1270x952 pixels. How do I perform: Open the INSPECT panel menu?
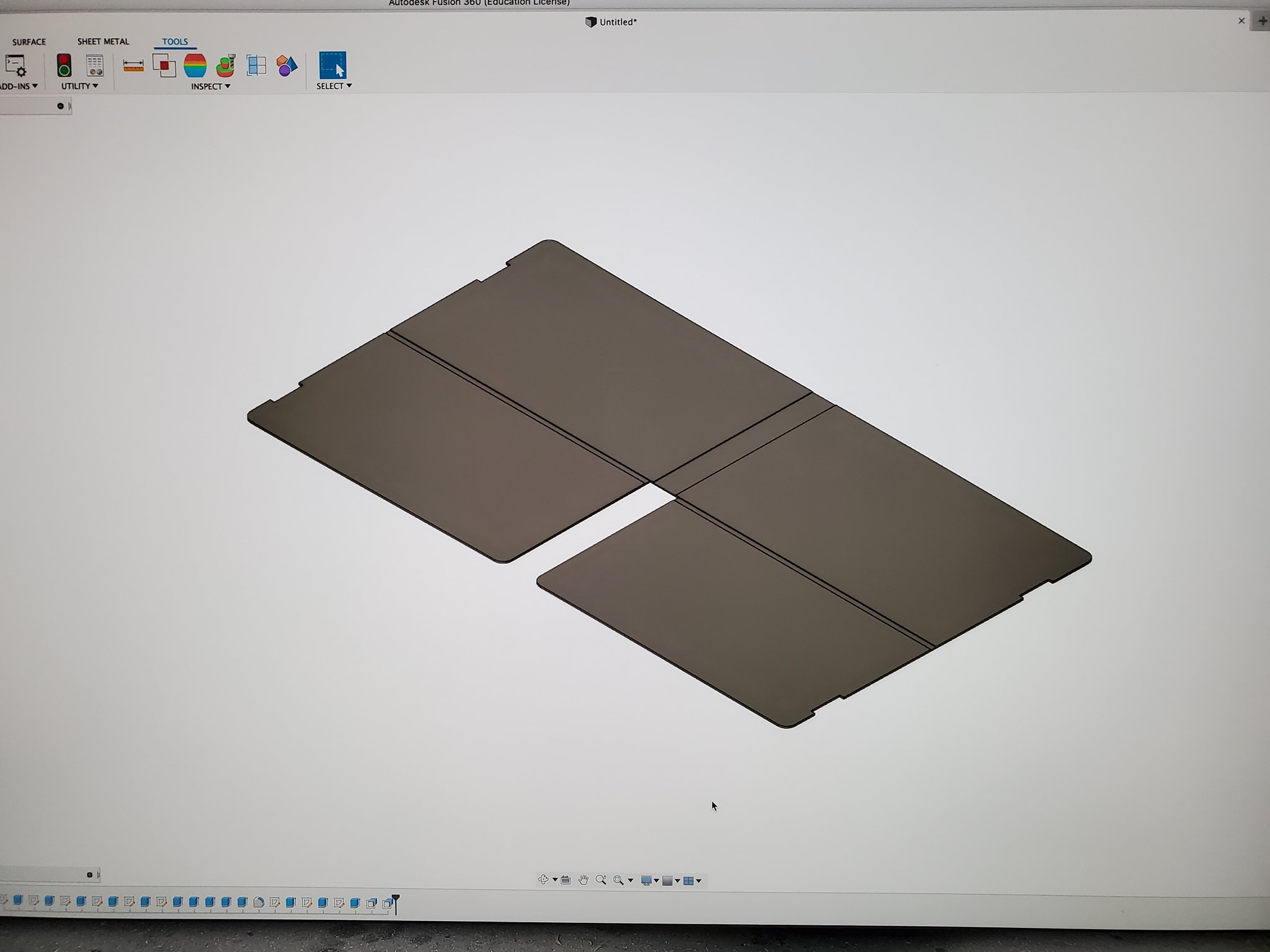click(210, 87)
